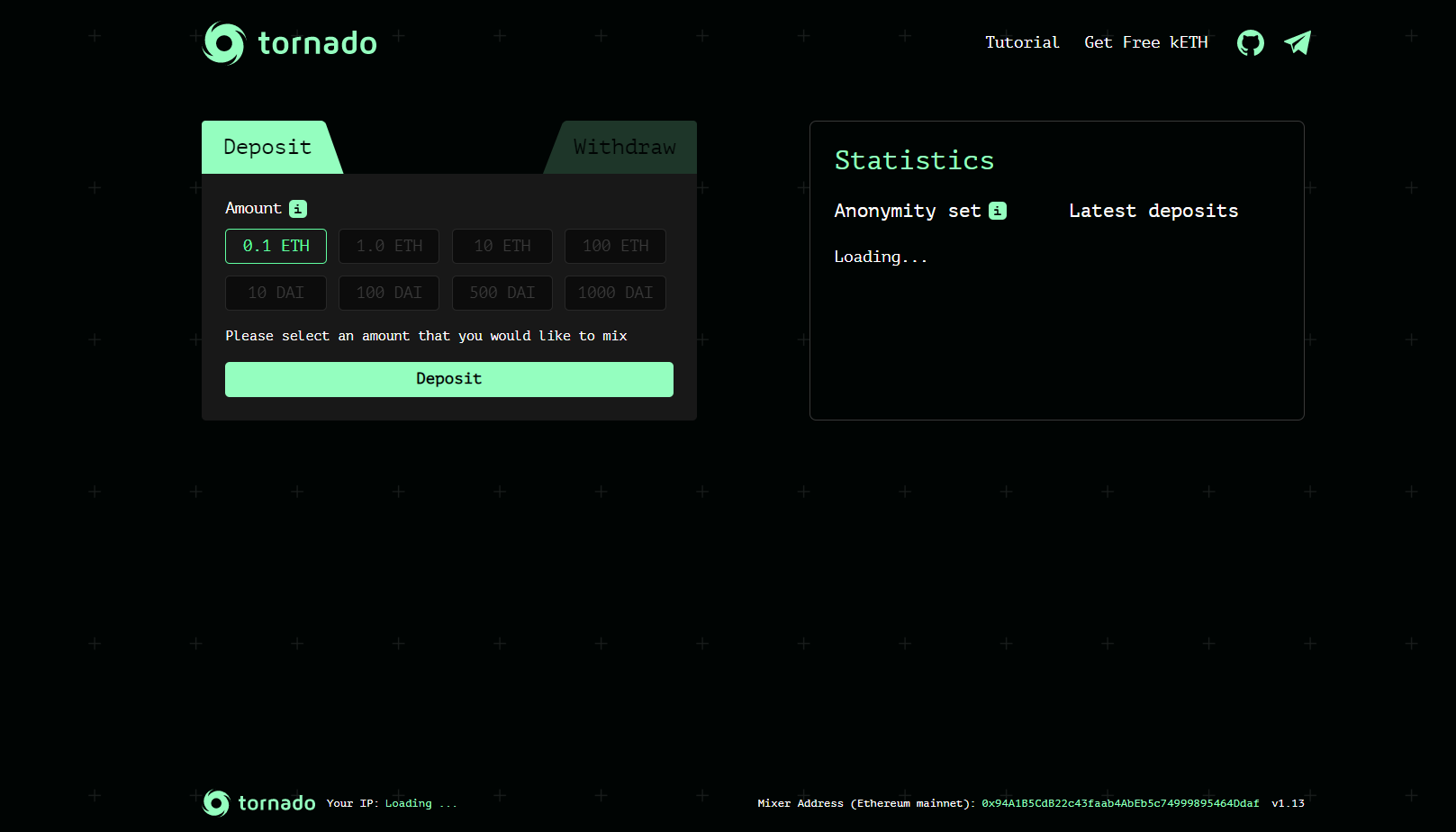Select the 0.1 ETH amount
This screenshot has height=832, width=1456.
tap(276, 246)
